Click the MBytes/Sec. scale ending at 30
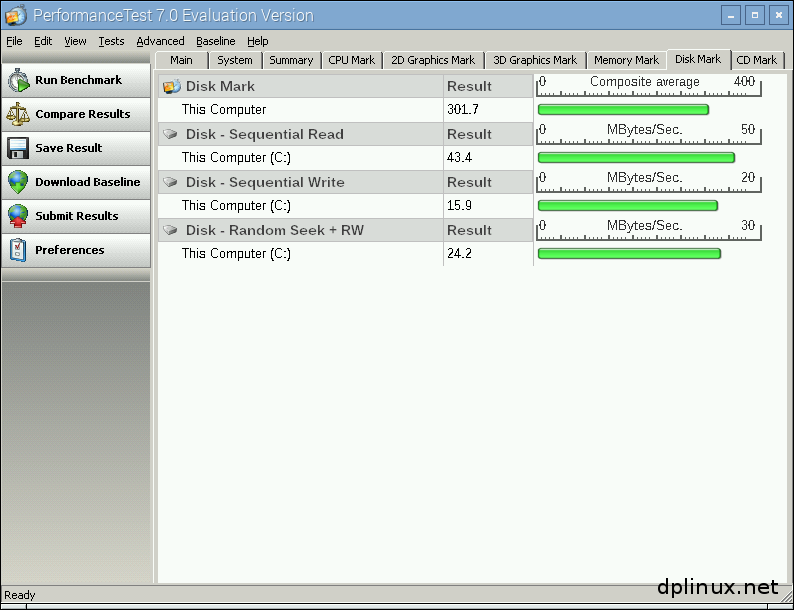The width and height of the screenshot is (794, 610). (649, 230)
